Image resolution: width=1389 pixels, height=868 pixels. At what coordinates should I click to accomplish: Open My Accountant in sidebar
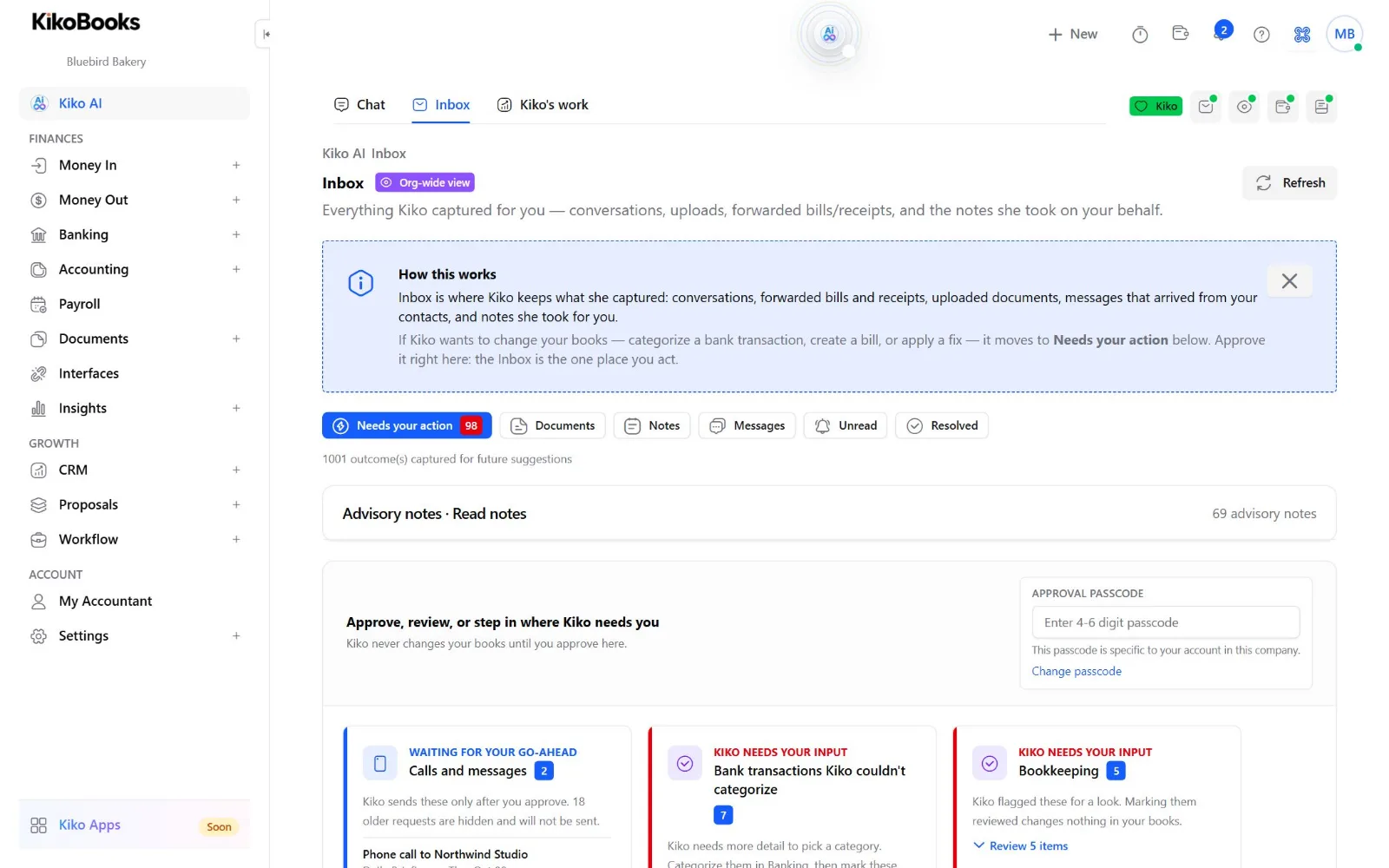pyautogui.click(x=105, y=601)
